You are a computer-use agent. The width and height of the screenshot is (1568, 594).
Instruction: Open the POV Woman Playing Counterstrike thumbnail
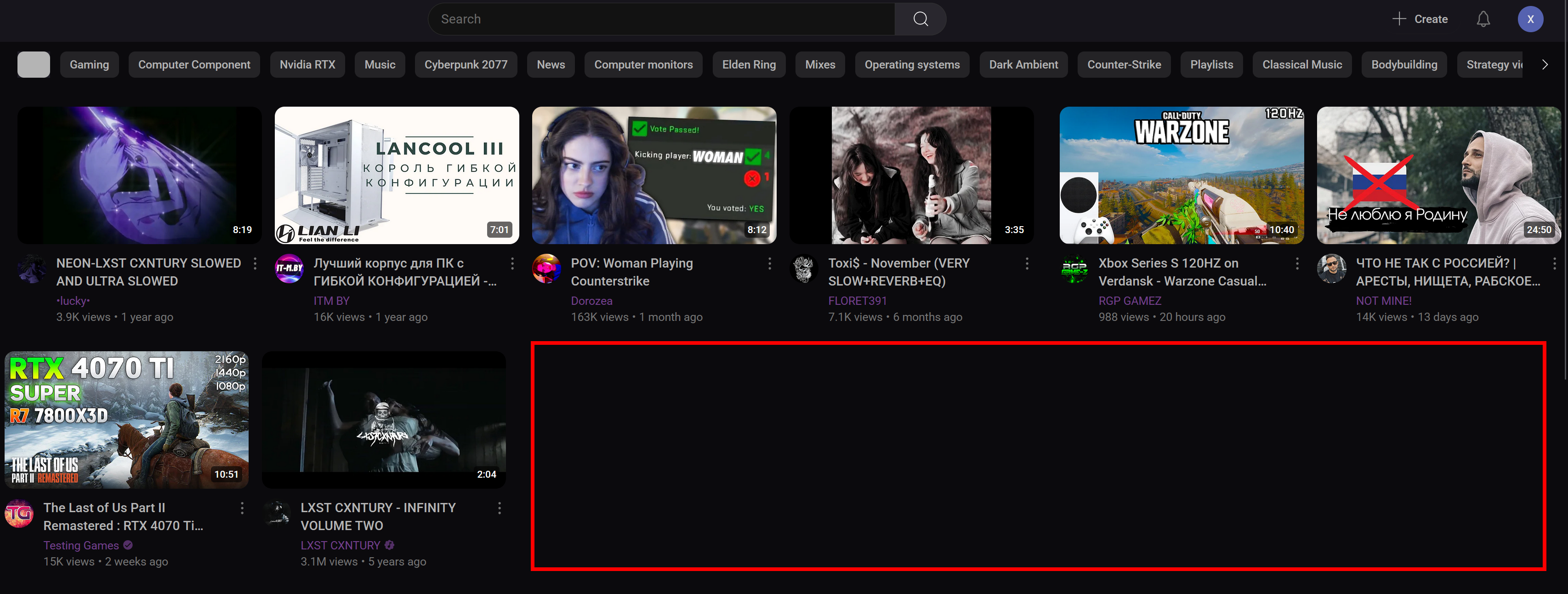(x=654, y=176)
